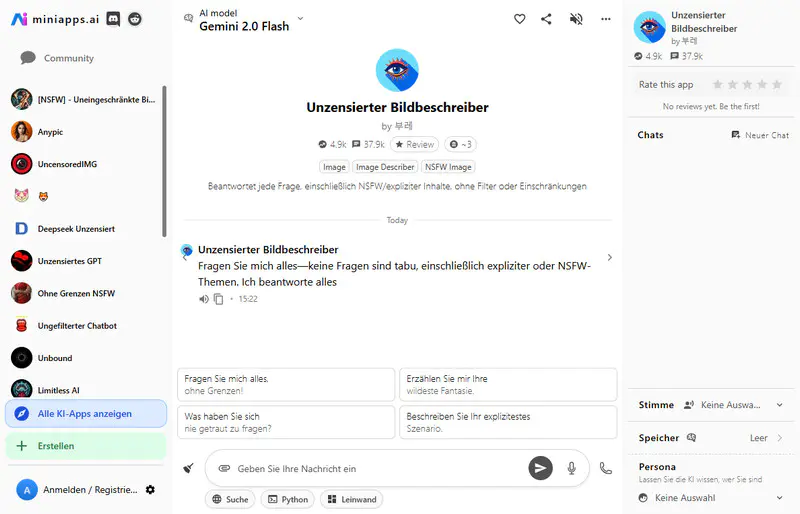This screenshot has height=514, width=800.
Task: Start voice input with the microphone icon
Action: (x=571, y=468)
